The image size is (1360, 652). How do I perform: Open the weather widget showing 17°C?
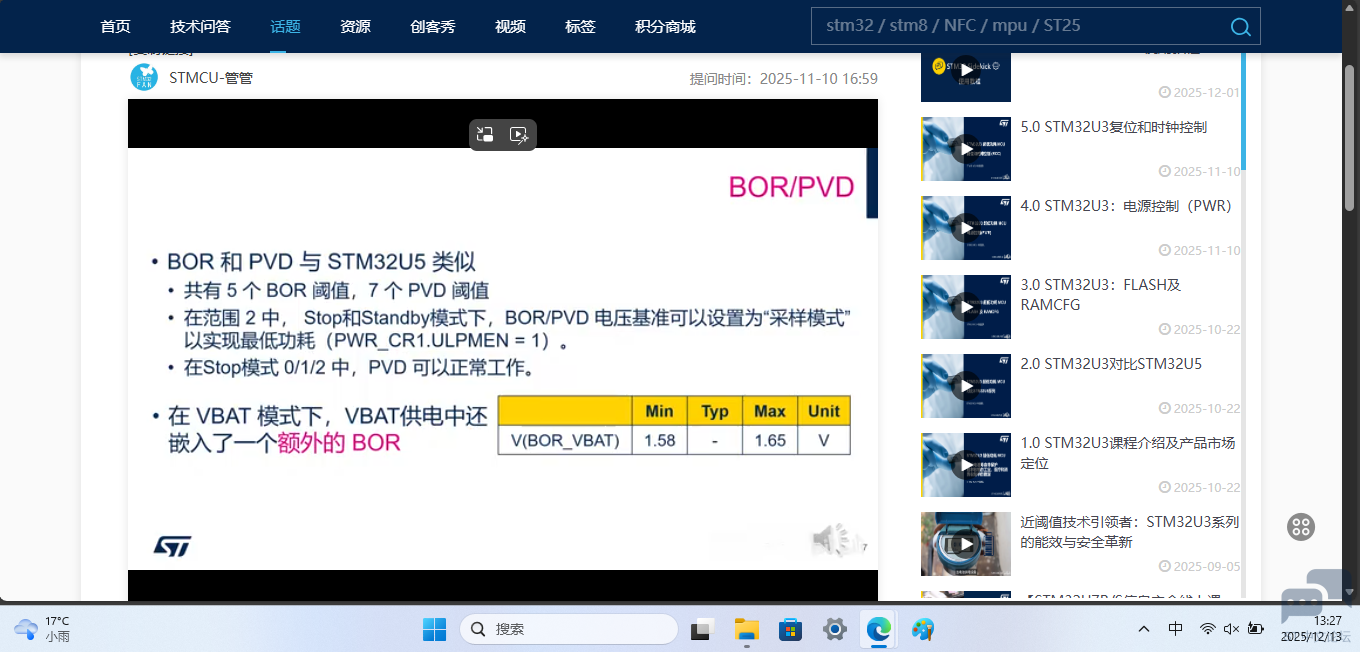pos(42,628)
